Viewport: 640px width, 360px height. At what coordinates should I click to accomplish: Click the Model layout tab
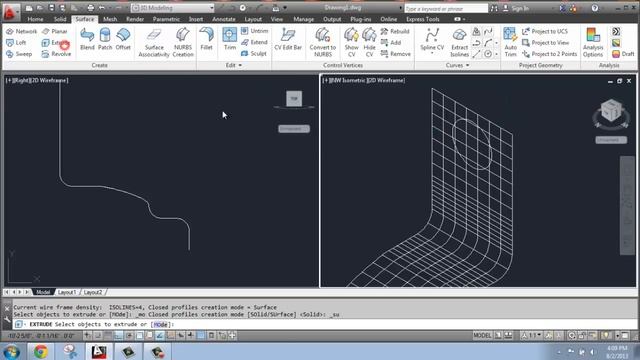[43, 292]
